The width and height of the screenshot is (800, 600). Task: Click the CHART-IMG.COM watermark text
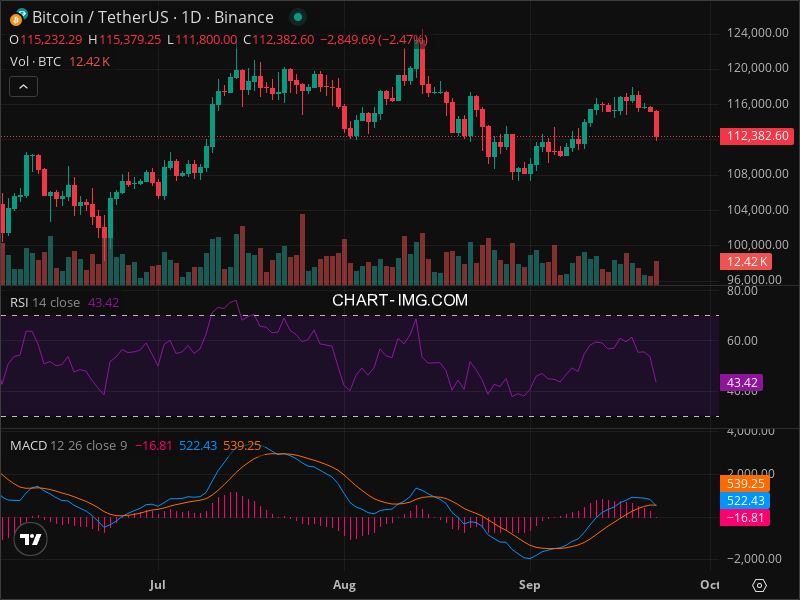pos(400,300)
